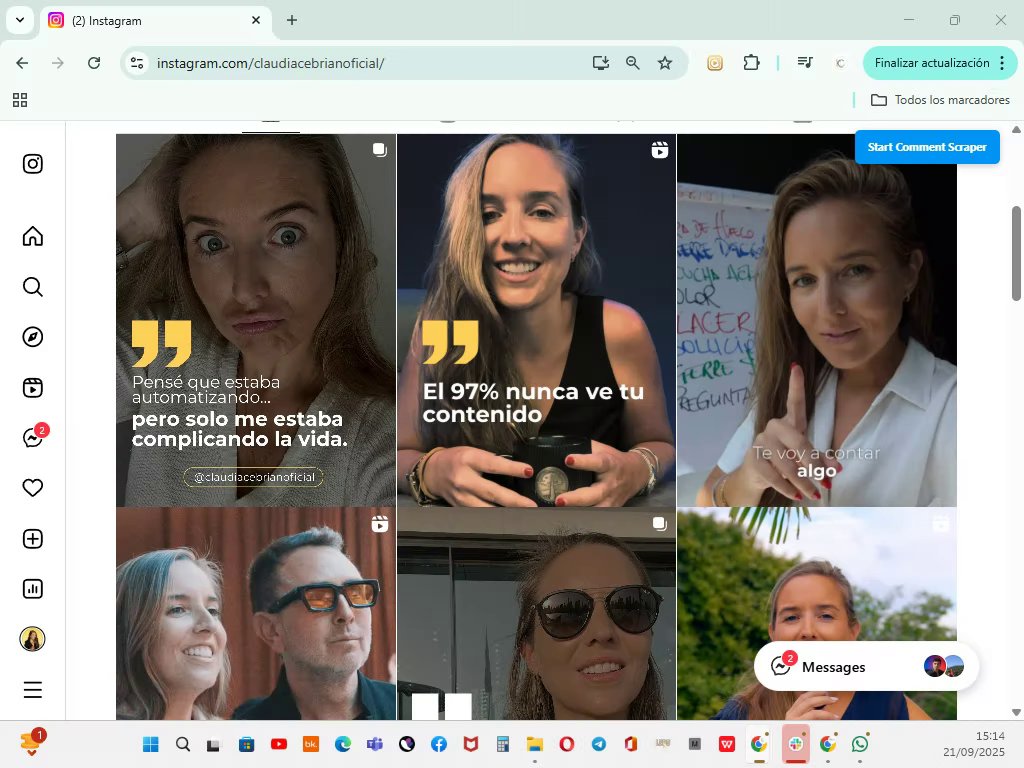Open Windows taskbar search
1024x768 pixels.
(183, 744)
